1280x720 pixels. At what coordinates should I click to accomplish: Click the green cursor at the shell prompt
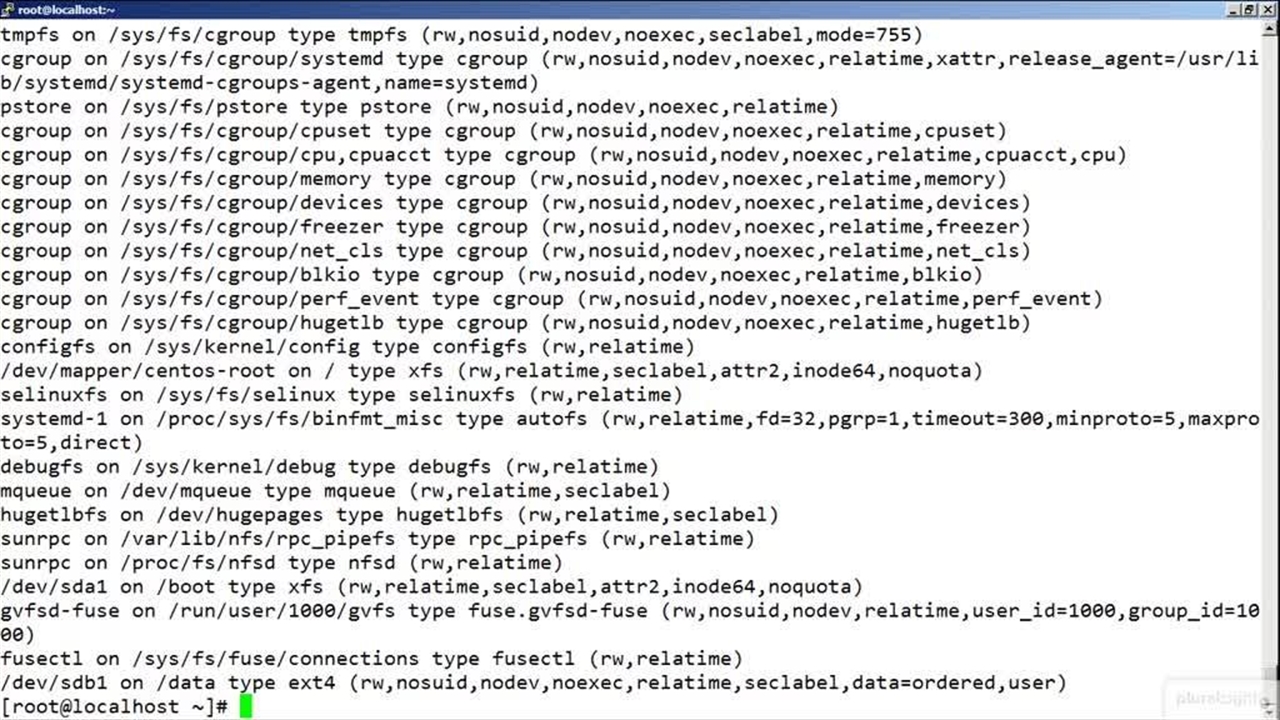tap(246, 707)
